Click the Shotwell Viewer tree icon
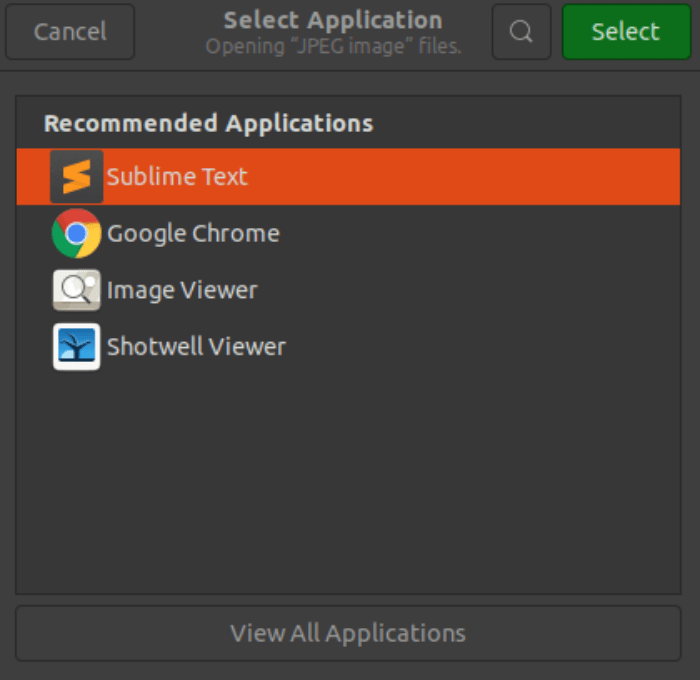The width and height of the screenshot is (700, 680). pos(77,347)
